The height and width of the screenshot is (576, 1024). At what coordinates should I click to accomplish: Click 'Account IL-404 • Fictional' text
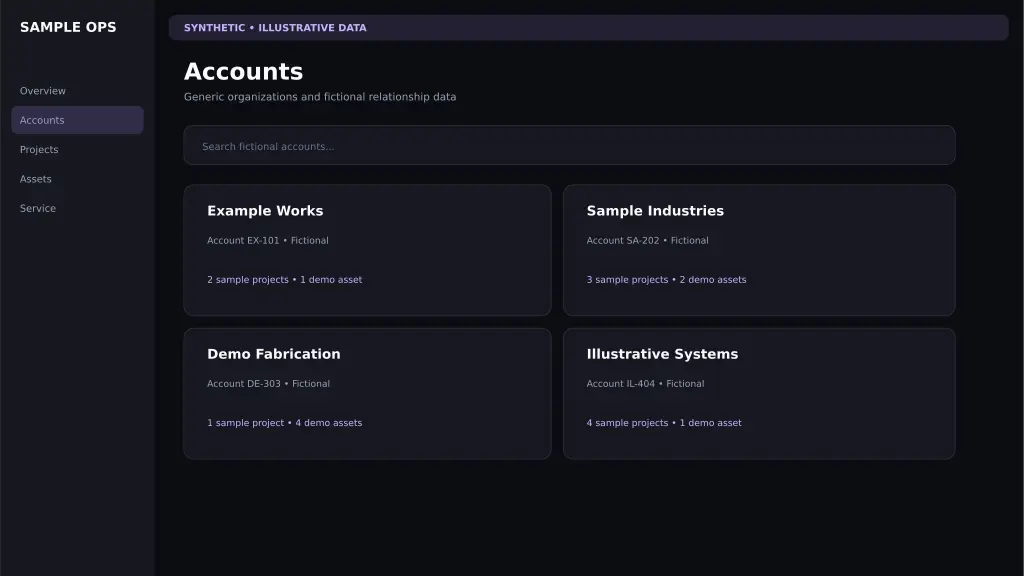pyautogui.click(x=645, y=384)
